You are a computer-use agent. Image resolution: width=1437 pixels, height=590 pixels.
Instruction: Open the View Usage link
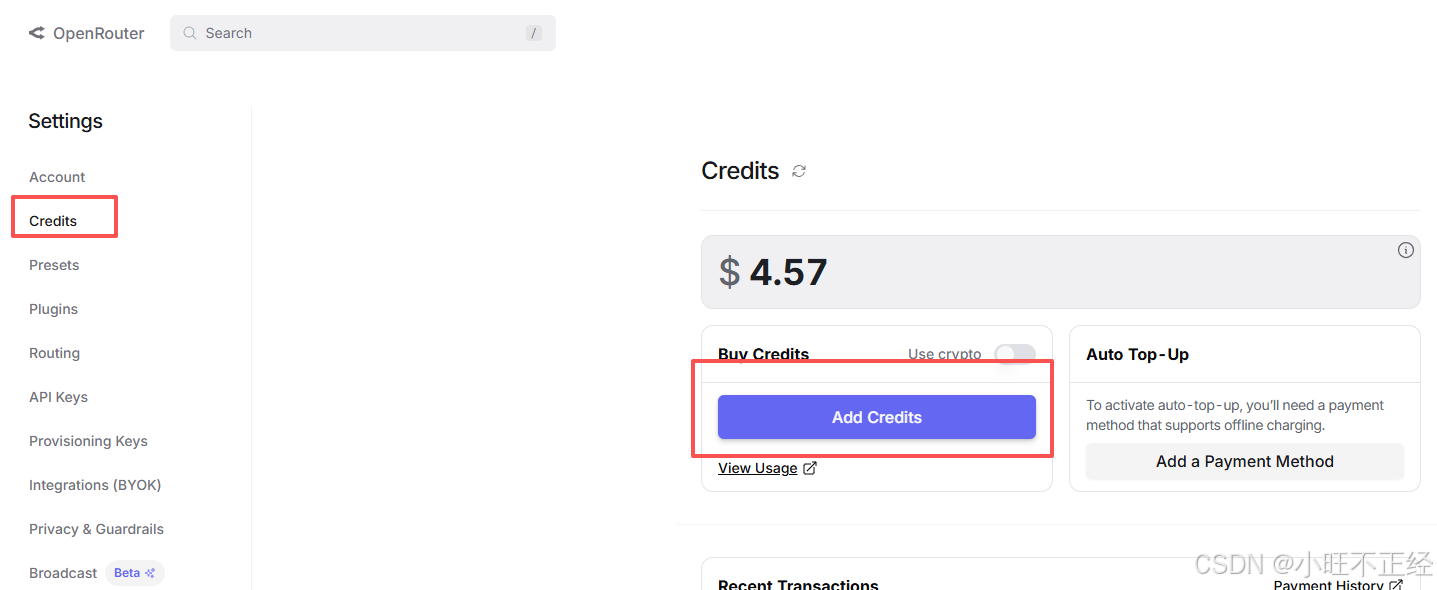(x=757, y=468)
